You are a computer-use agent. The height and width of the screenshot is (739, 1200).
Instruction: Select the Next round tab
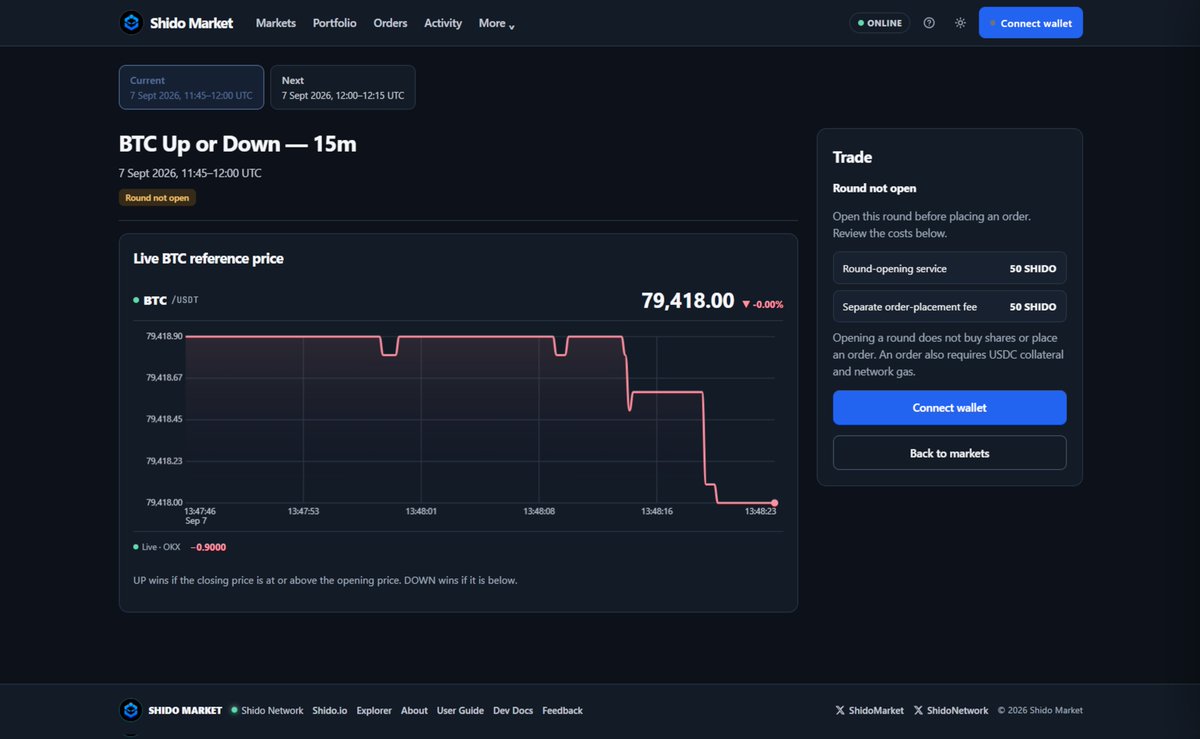click(x=343, y=87)
